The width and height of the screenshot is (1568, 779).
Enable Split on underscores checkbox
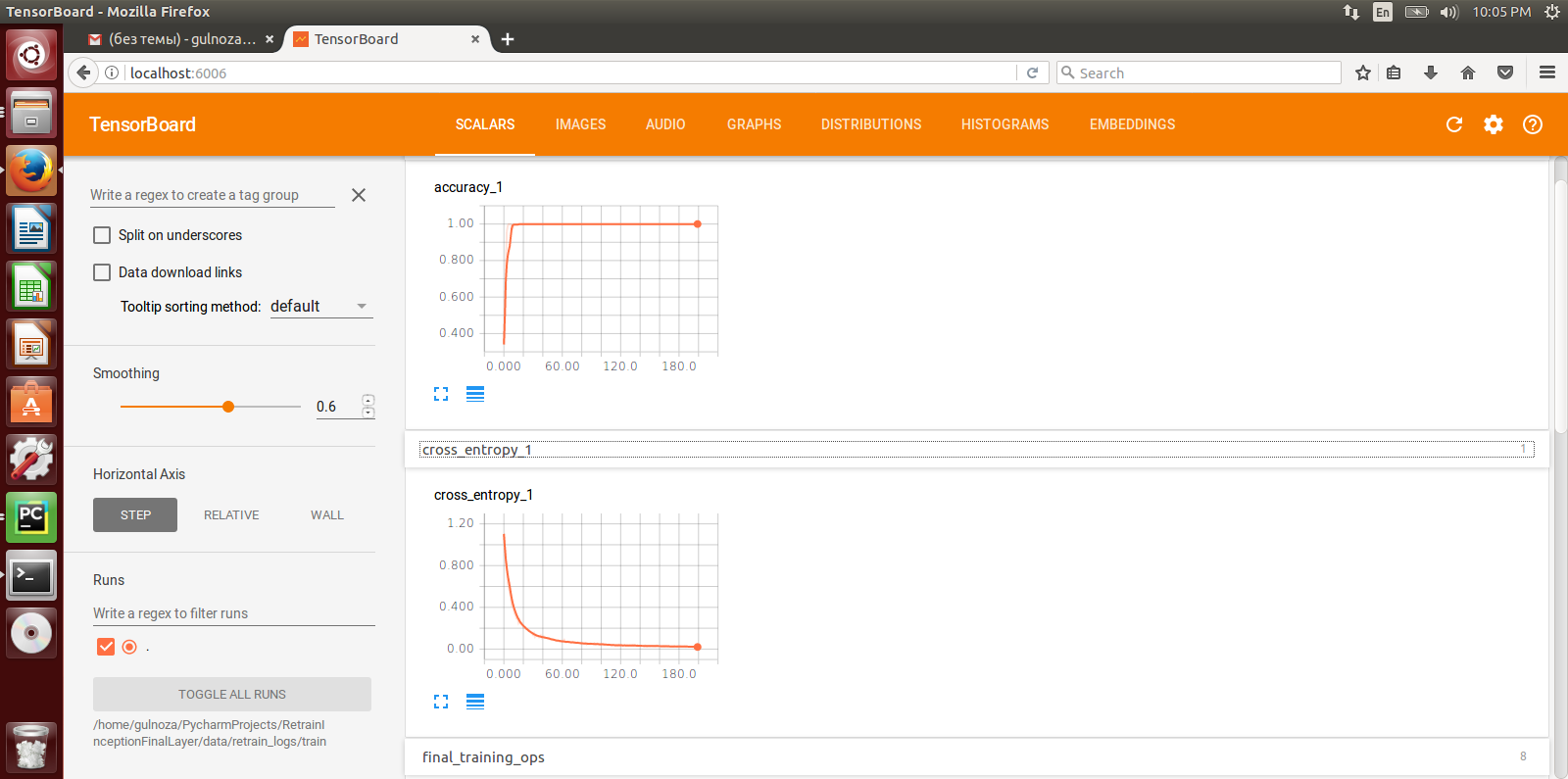click(x=102, y=235)
